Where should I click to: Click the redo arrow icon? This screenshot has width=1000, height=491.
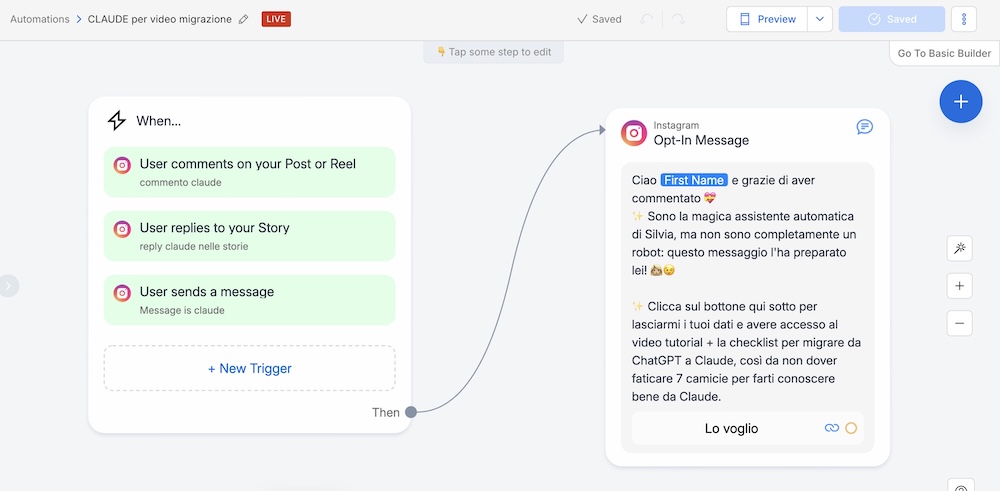pos(679,19)
